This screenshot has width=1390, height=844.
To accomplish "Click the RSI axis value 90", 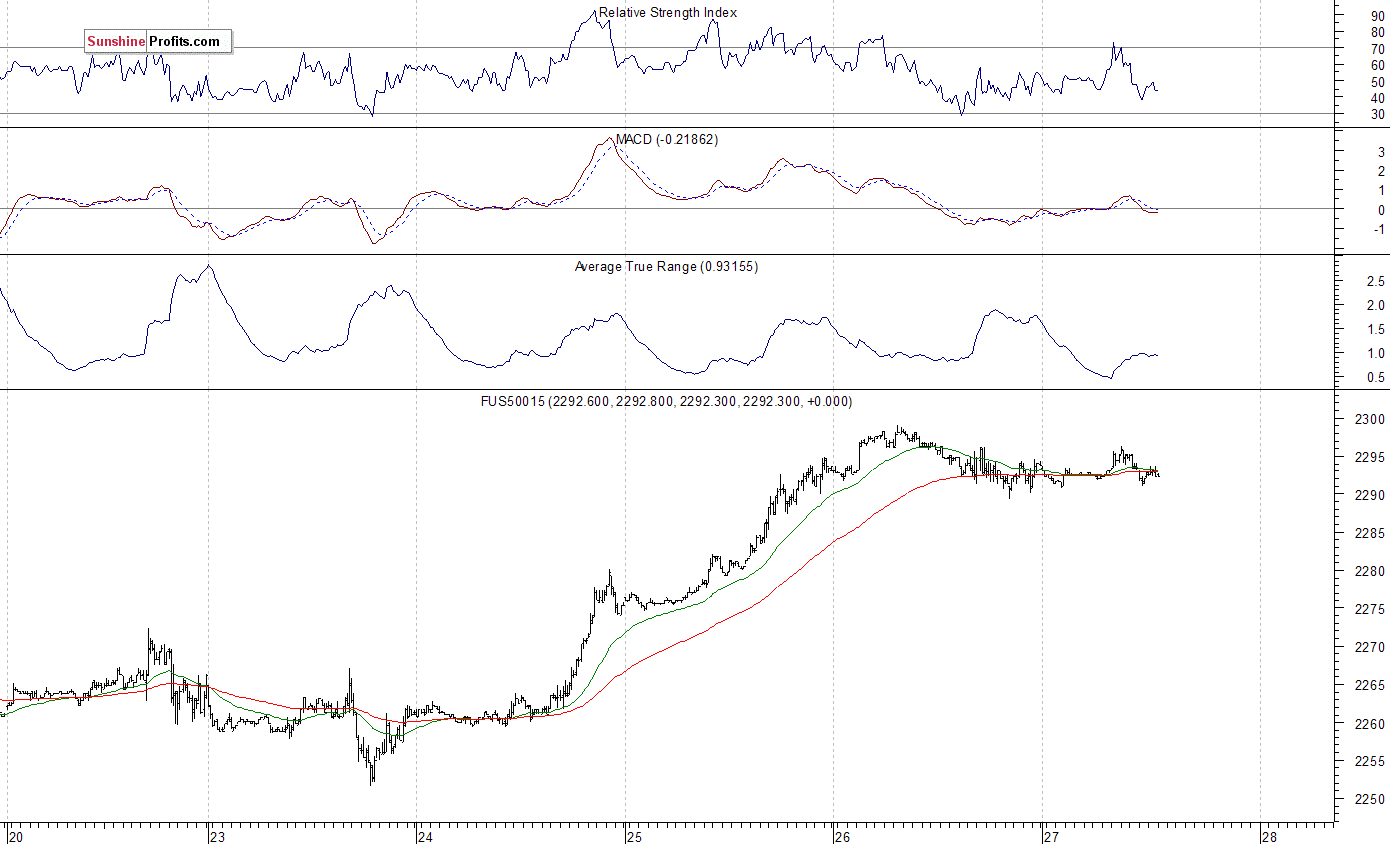I will 1377,15.
